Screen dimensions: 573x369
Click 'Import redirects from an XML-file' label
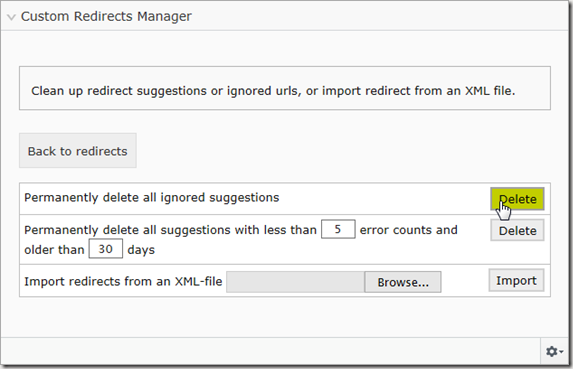123,281
